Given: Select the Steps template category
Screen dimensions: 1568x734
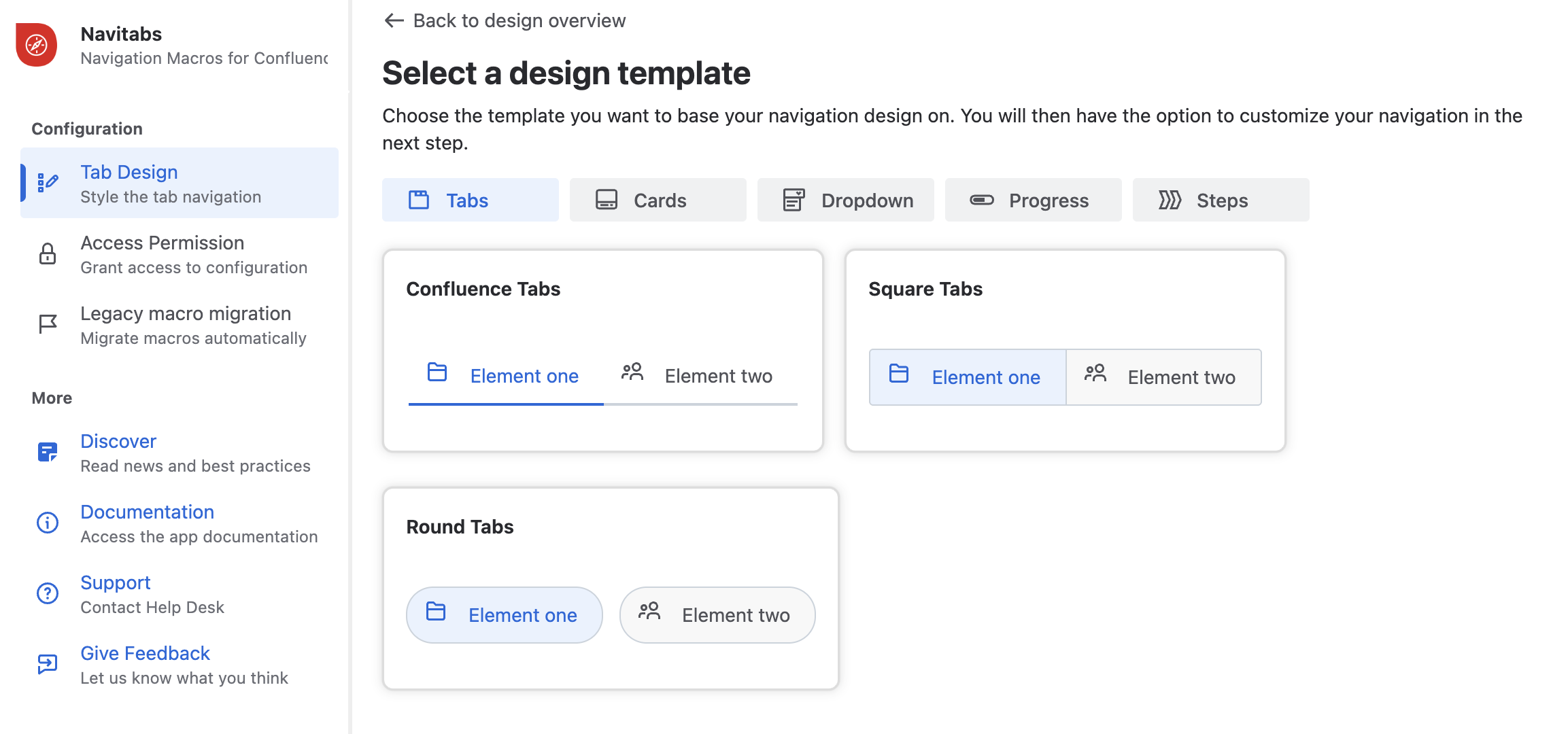Looking at the screenshot, I should pos(1221,200).
